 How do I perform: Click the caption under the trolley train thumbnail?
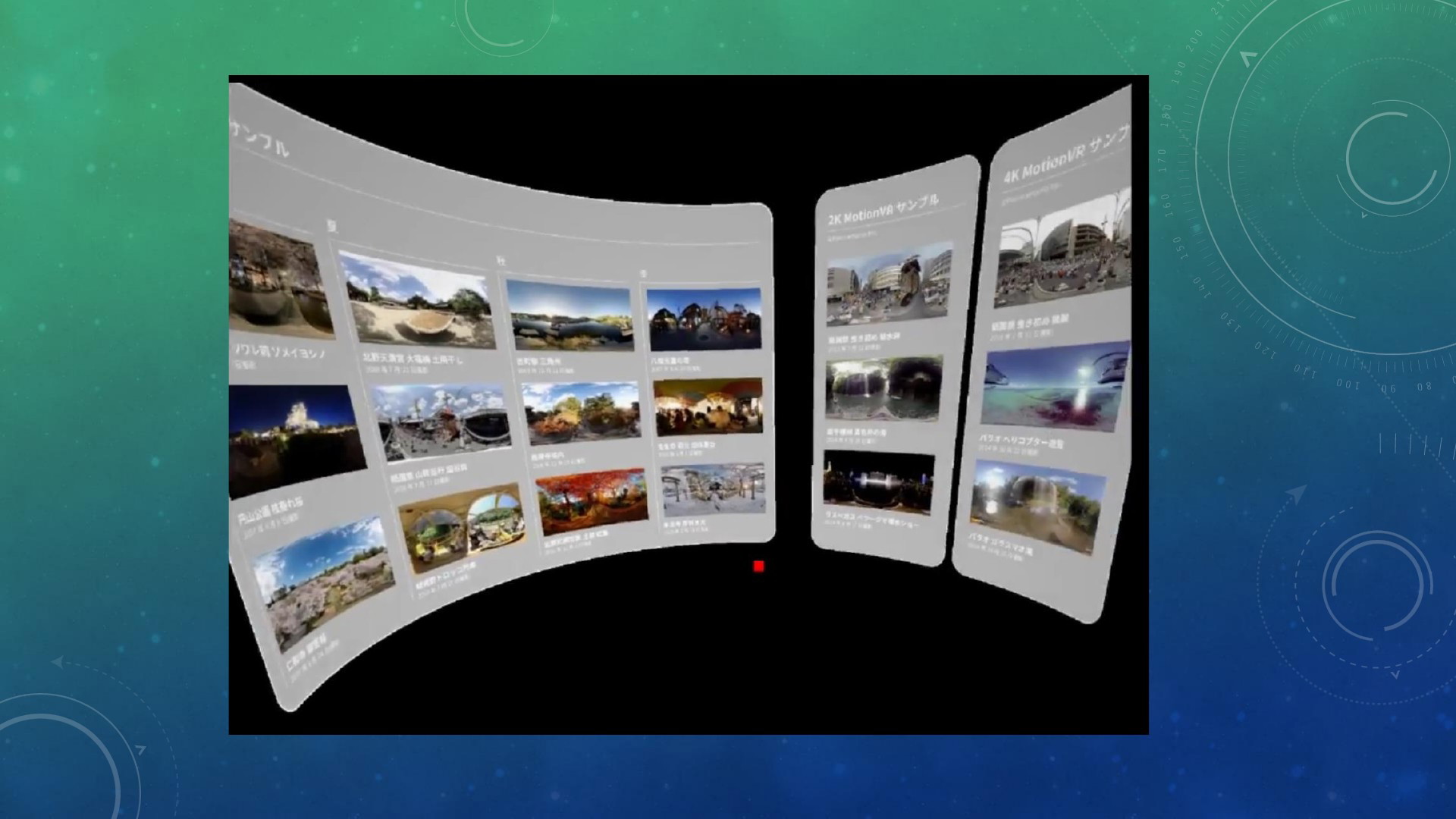click(x=446, y=576)
